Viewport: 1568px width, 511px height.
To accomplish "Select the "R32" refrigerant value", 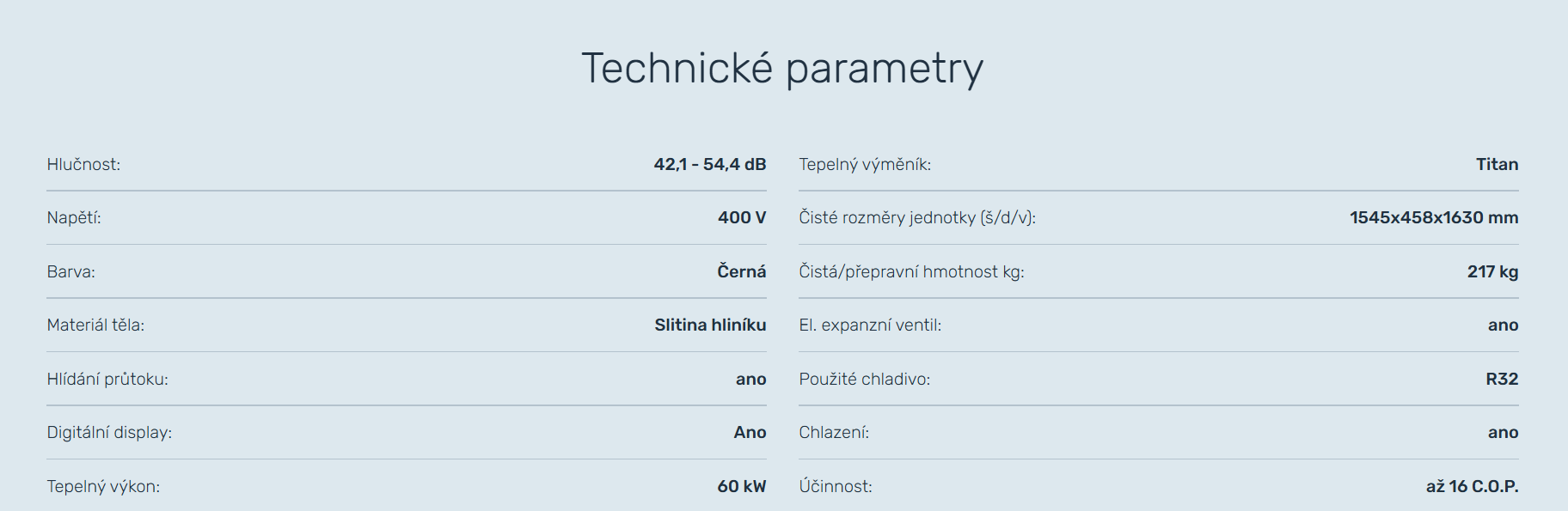I will pos(1502,379).
